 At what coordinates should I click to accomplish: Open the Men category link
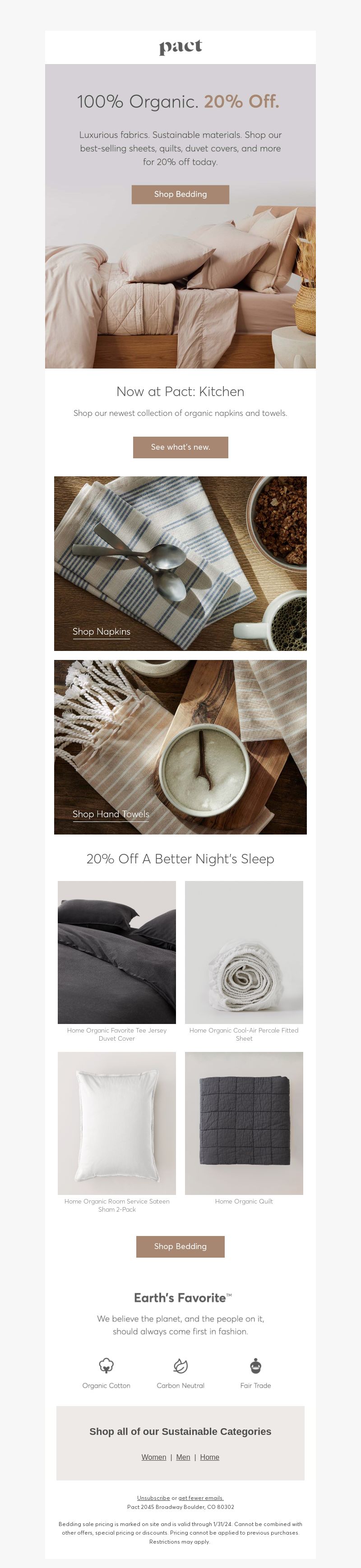pos(183,1457)
